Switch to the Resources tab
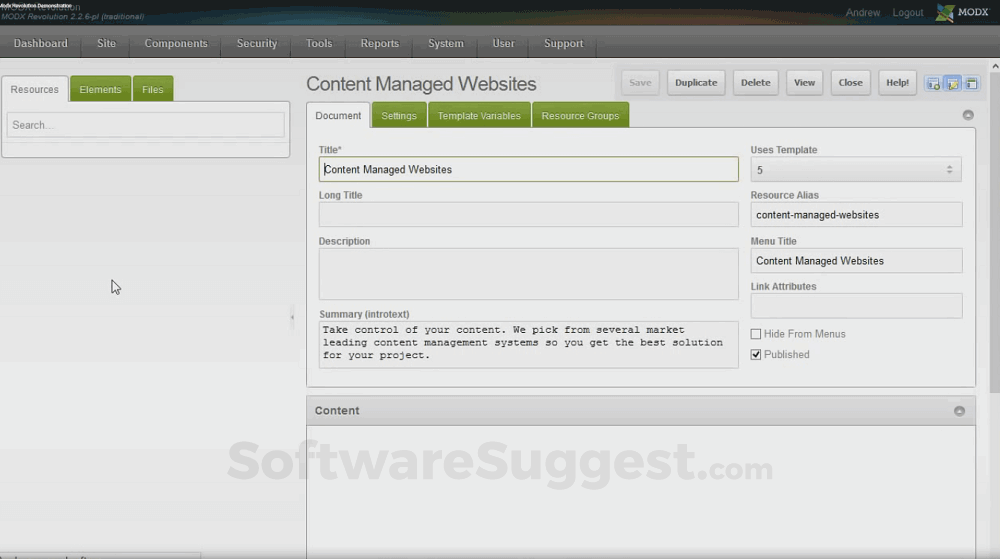 pos(34,89)
